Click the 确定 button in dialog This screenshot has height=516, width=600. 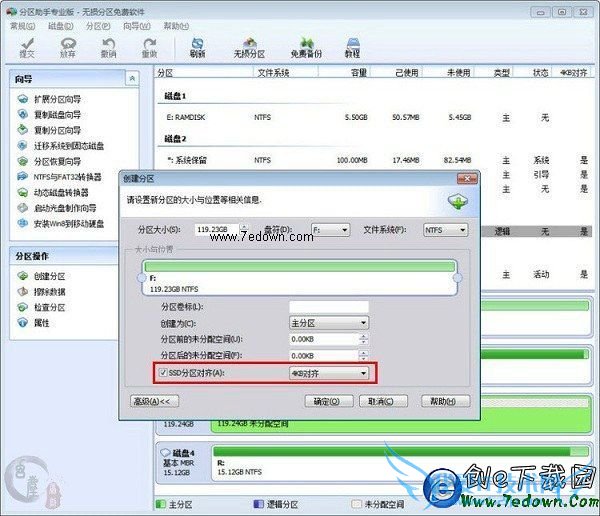[327, 401]
